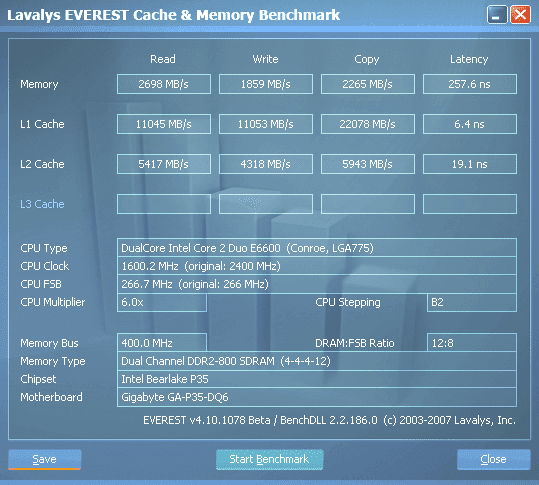Click CPU Multiplier value 6.0x

pyautogui.click(x=162, y=302)
